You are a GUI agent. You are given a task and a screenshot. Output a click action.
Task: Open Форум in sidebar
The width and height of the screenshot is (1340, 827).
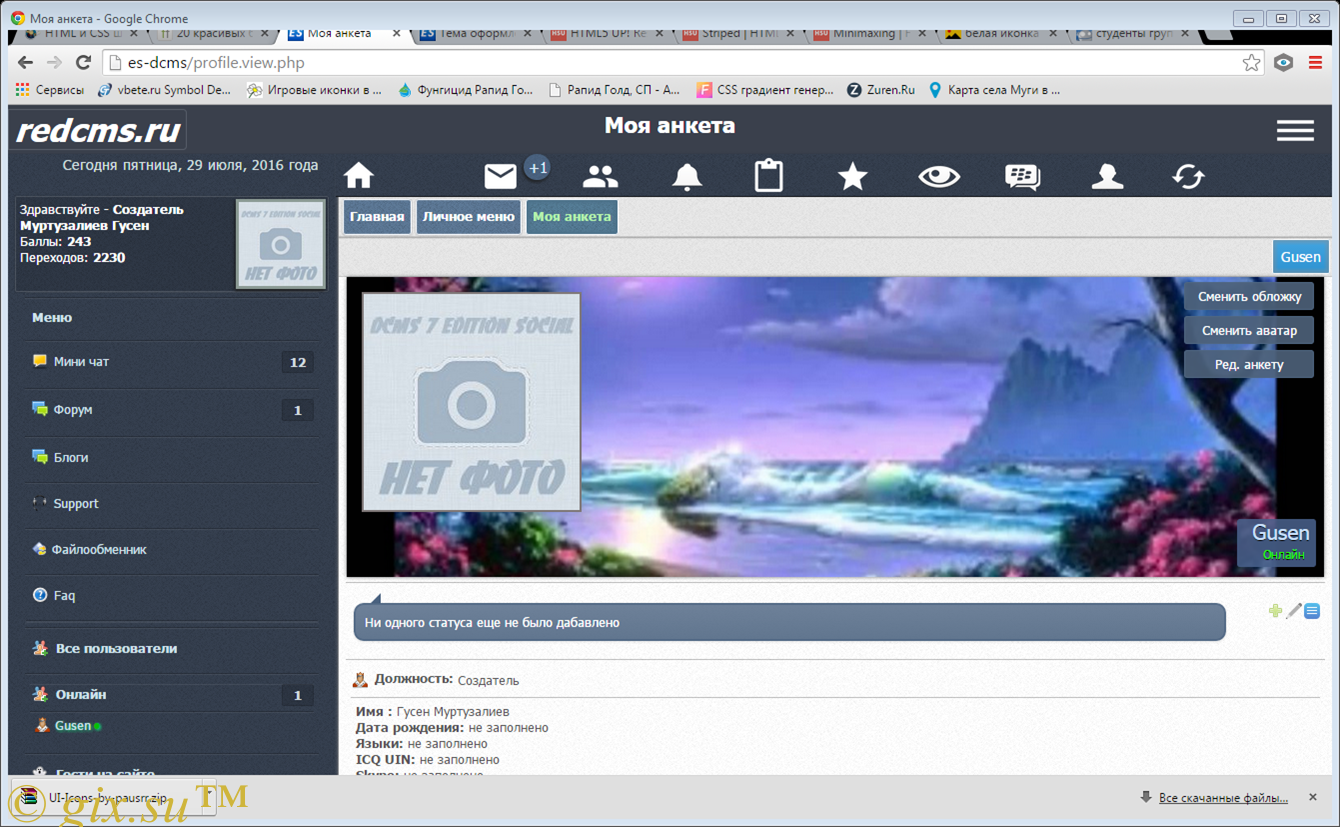coord(170,410)
